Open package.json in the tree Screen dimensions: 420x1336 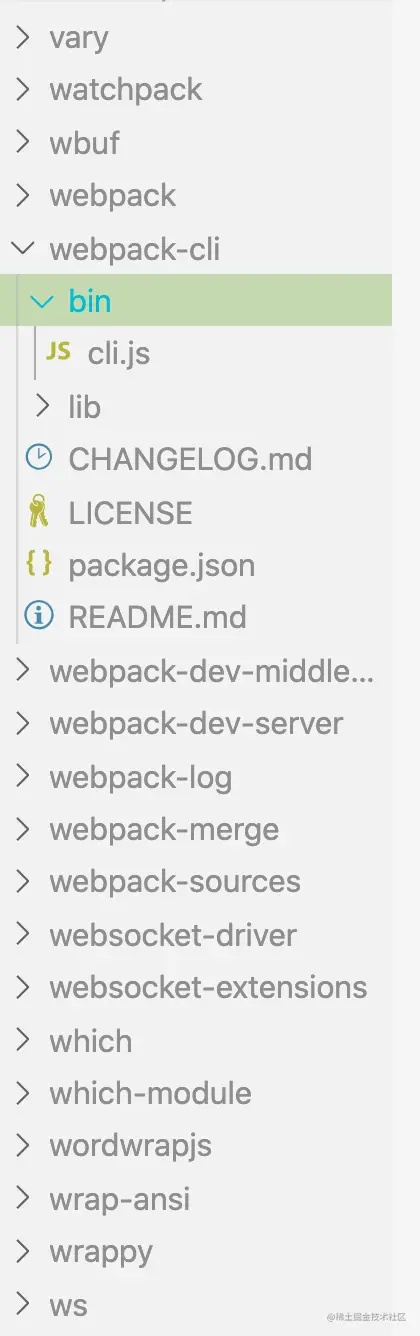162,565
